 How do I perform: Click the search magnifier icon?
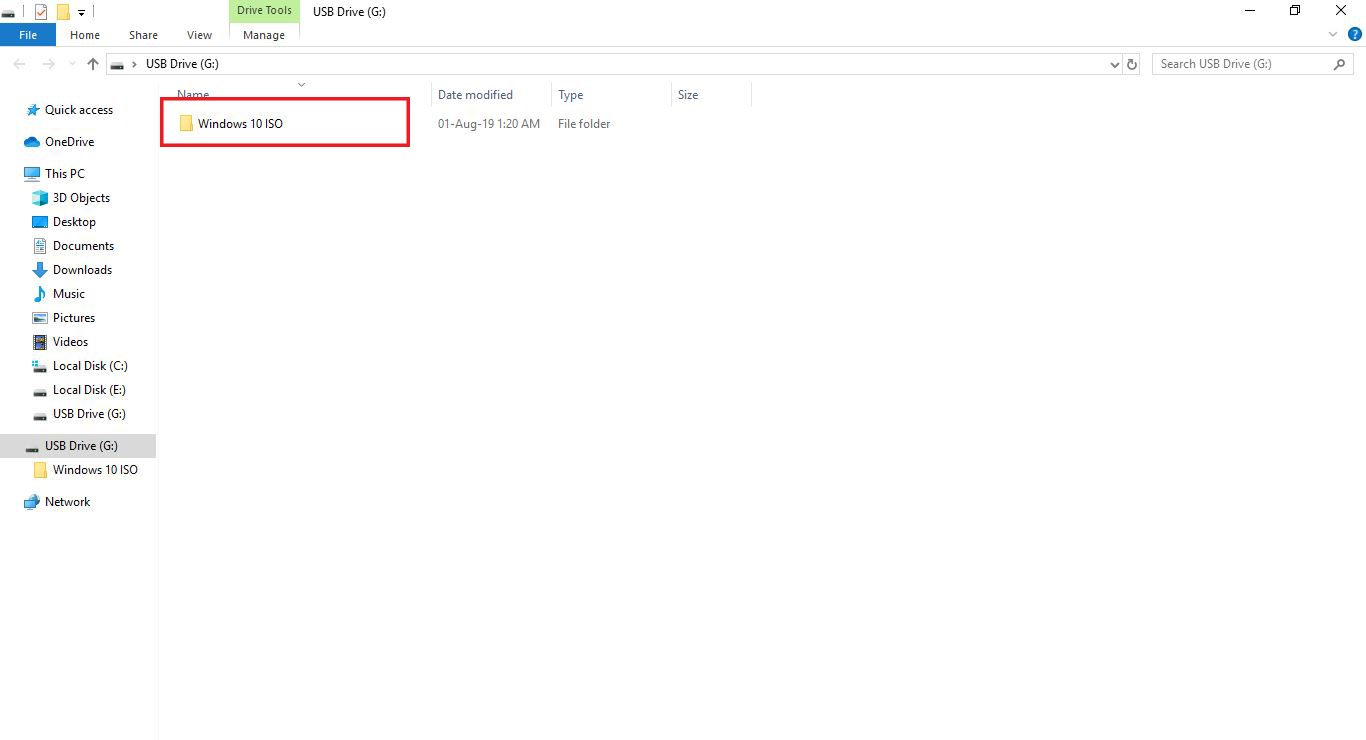click(x=1340, y=64)
